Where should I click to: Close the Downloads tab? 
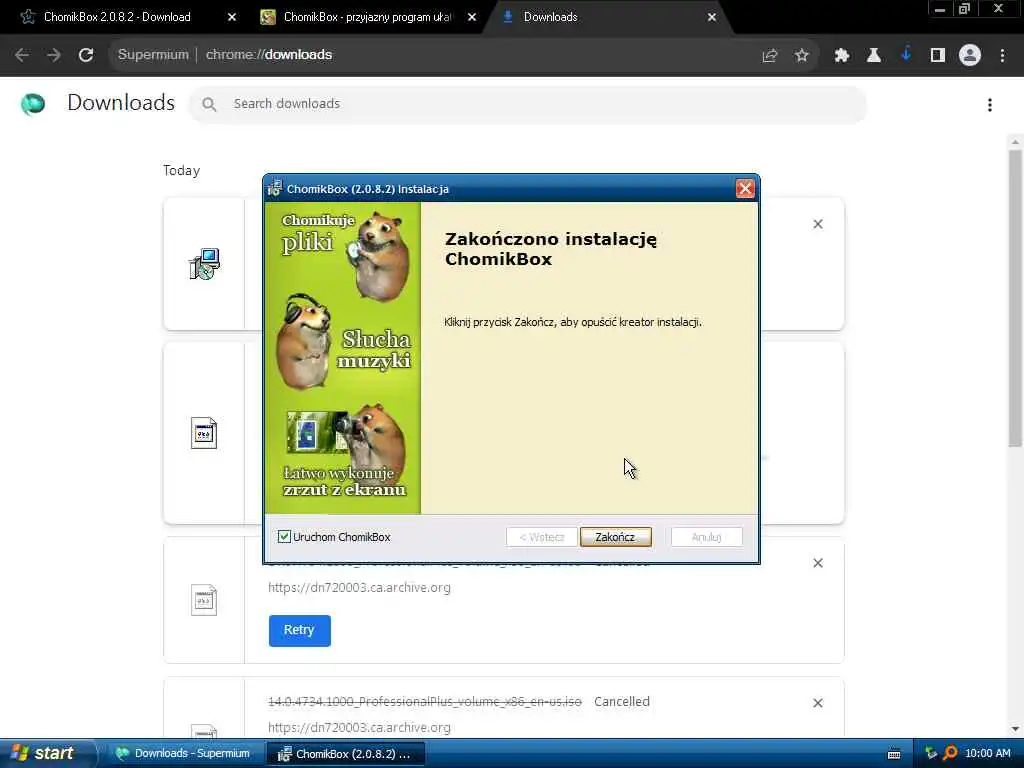point(712,17)
